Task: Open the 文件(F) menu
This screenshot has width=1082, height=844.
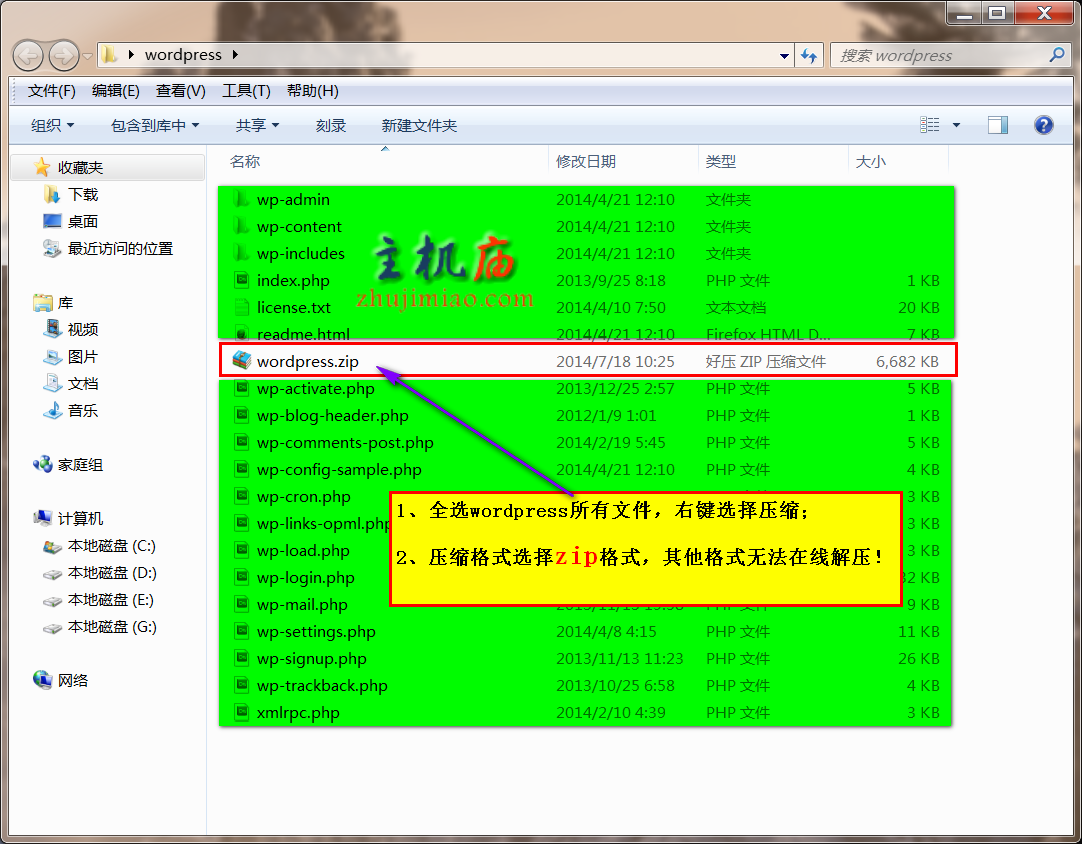Action: point(52,90)
